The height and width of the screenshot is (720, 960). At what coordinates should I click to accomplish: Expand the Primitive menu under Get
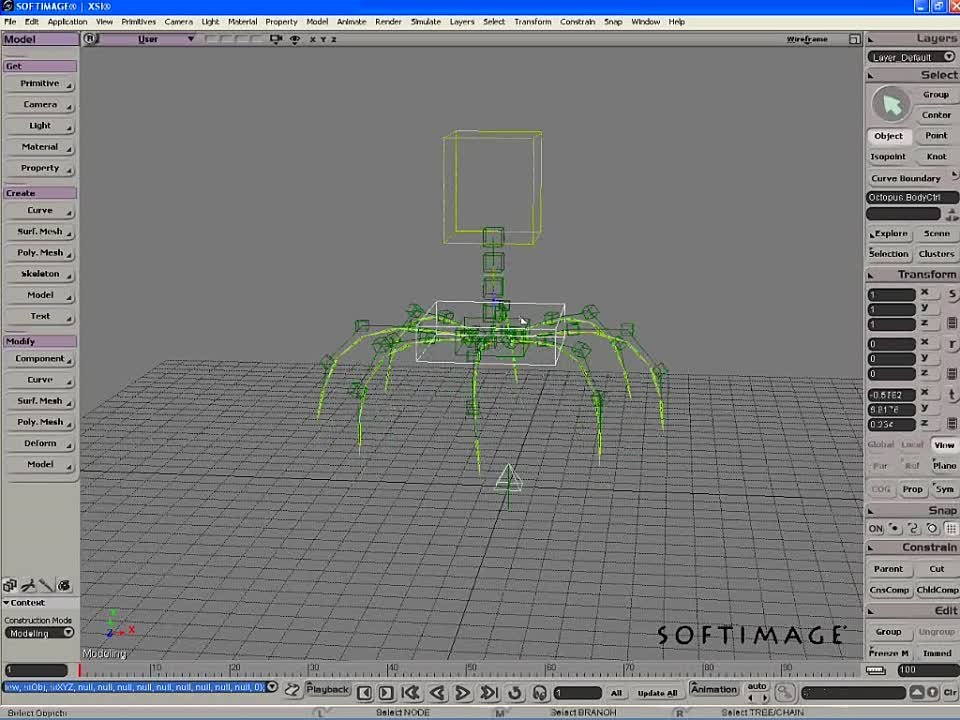coord(40,84)
